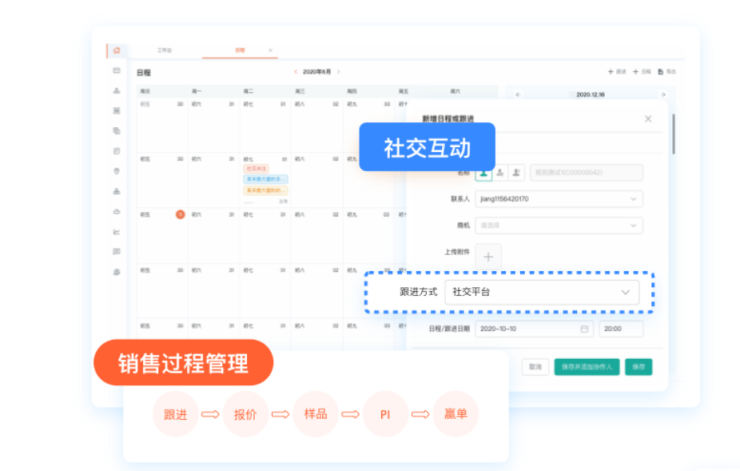The width and height of the screenshot is (740, 471).
Task: Click the 20:00 time input field
Action: coord(620,328)
